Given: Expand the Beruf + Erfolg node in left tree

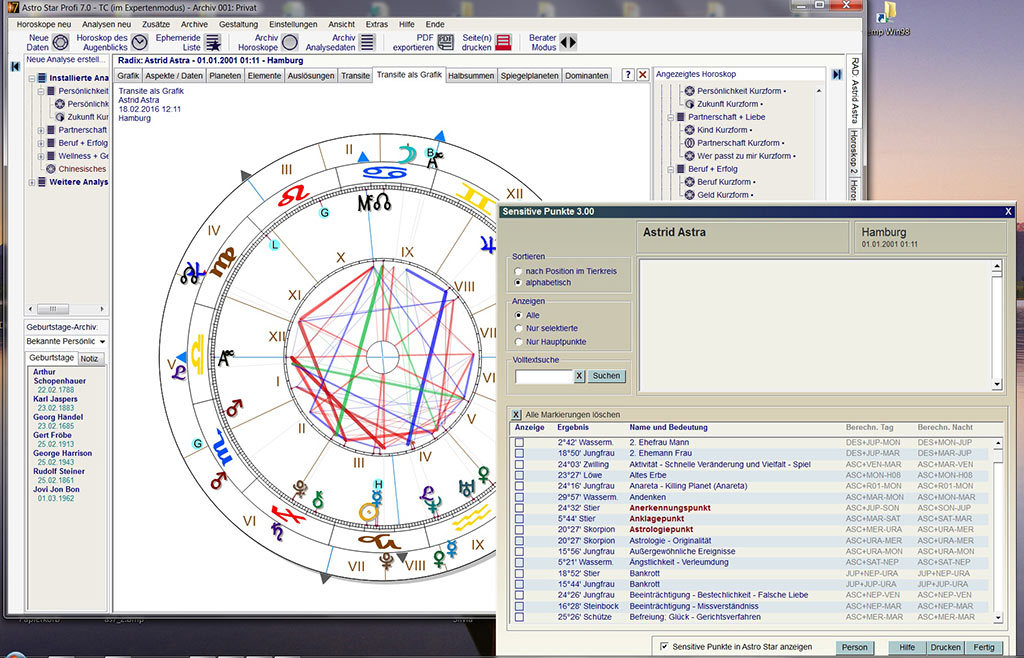Looking at the screenshot, I should click(x=40, y=143).
